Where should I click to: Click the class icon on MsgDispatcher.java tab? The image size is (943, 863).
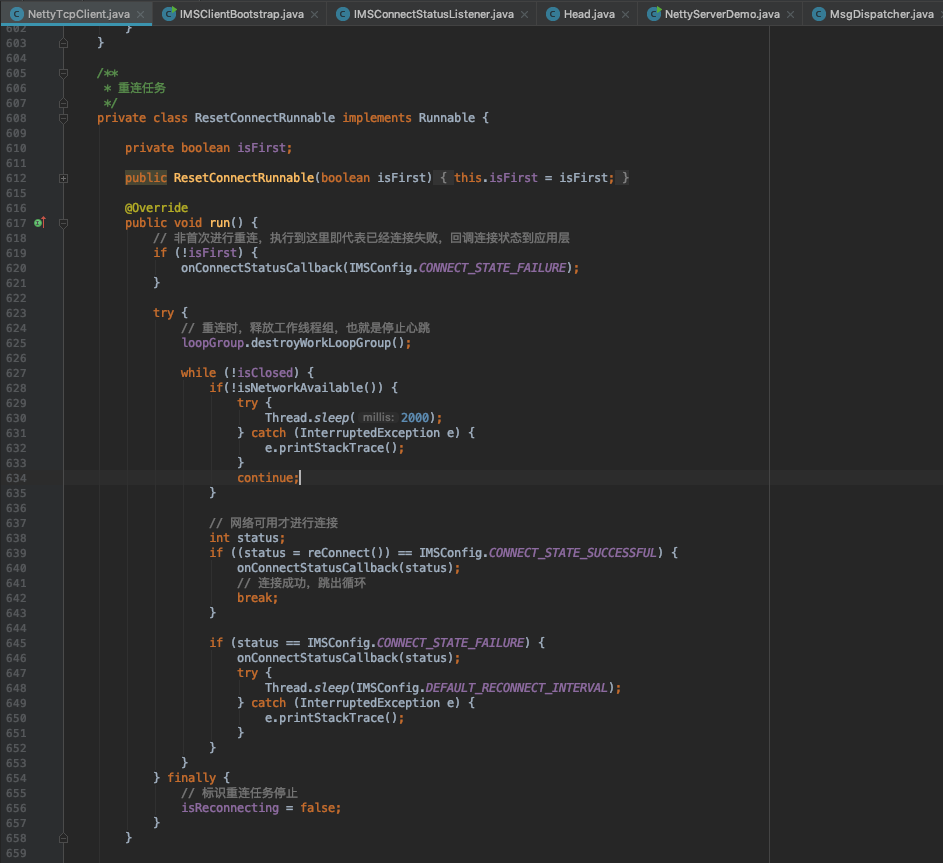coord(819,14)
